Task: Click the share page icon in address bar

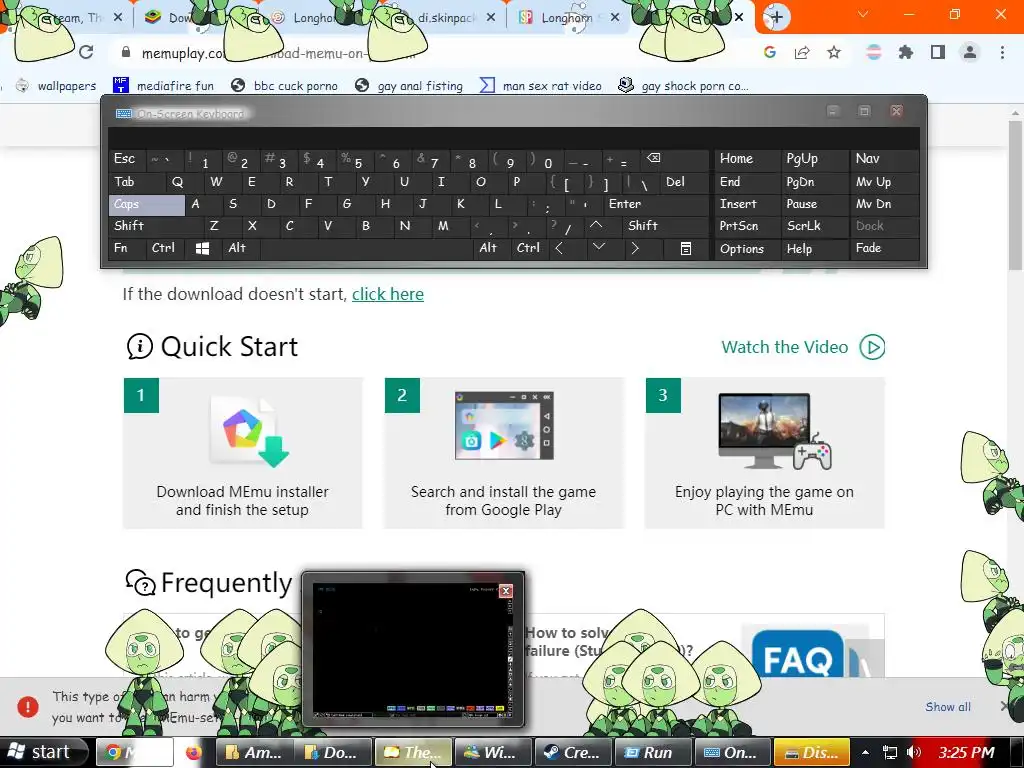Action: pyautogui.click(x=802, y=53)
